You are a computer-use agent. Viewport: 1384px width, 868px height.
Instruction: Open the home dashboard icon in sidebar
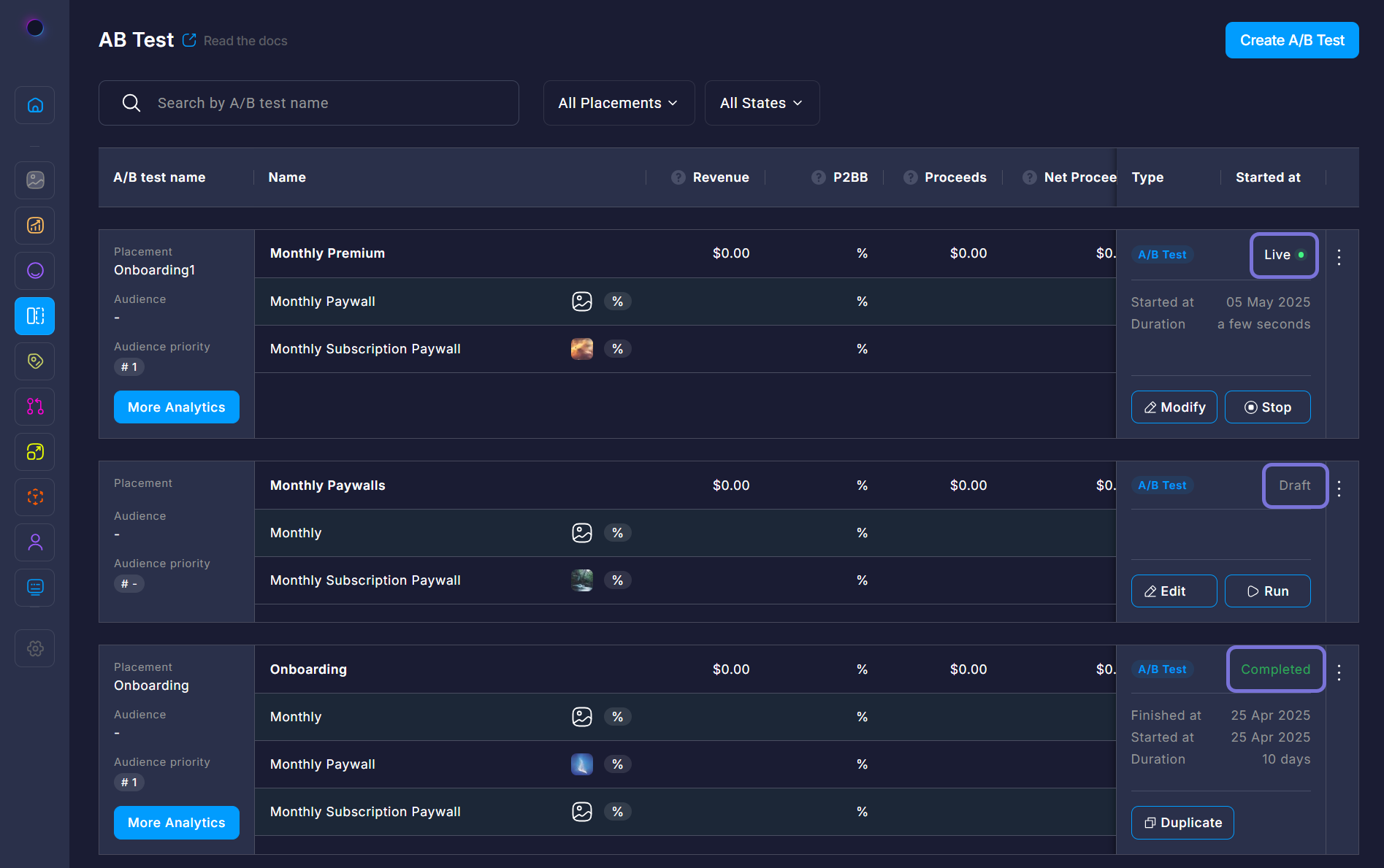pos(35,105)
